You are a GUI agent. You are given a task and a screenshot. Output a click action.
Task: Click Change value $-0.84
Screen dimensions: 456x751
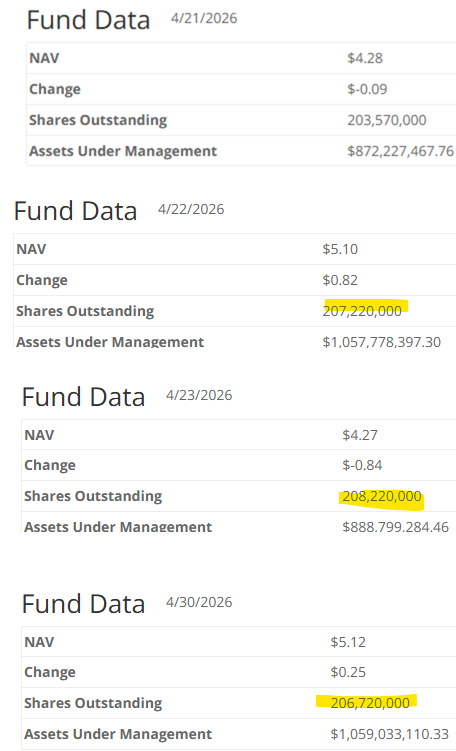(362, 465)
